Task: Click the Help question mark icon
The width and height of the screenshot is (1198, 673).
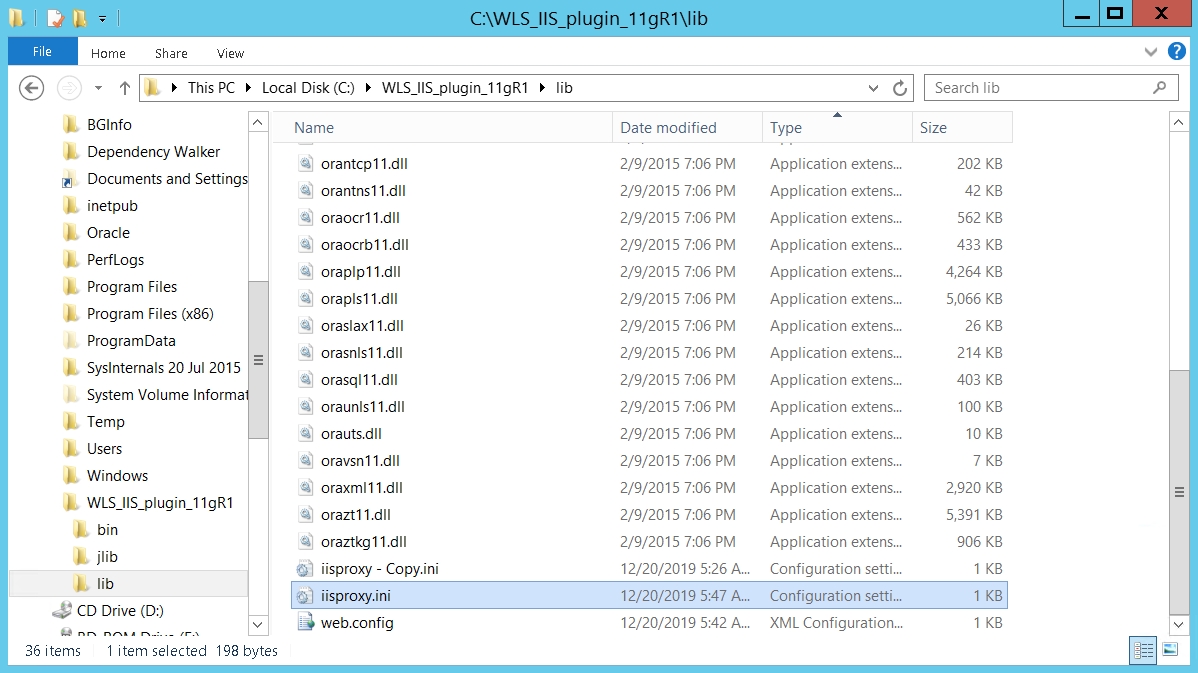Action: tap(1175, 52)
